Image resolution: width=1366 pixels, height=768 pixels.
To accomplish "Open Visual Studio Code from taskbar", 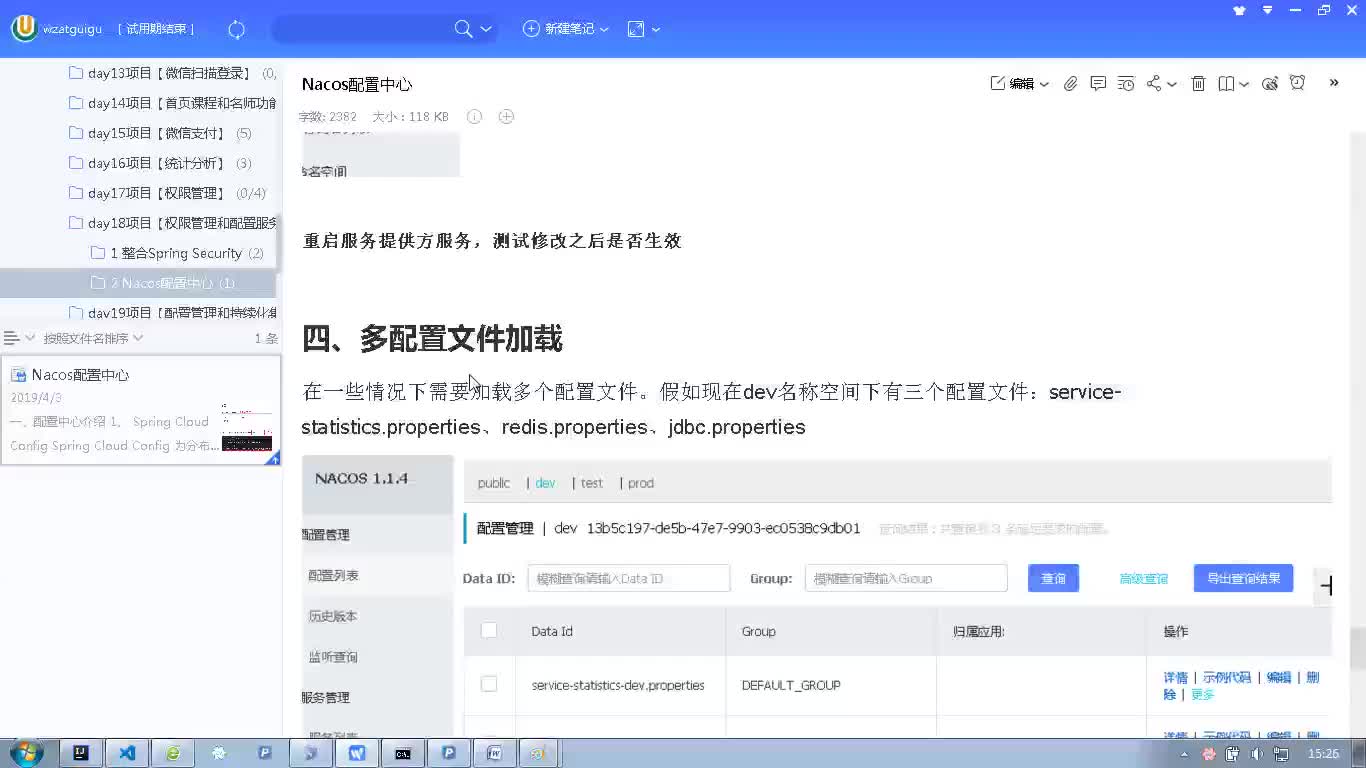I will (127, 753).
